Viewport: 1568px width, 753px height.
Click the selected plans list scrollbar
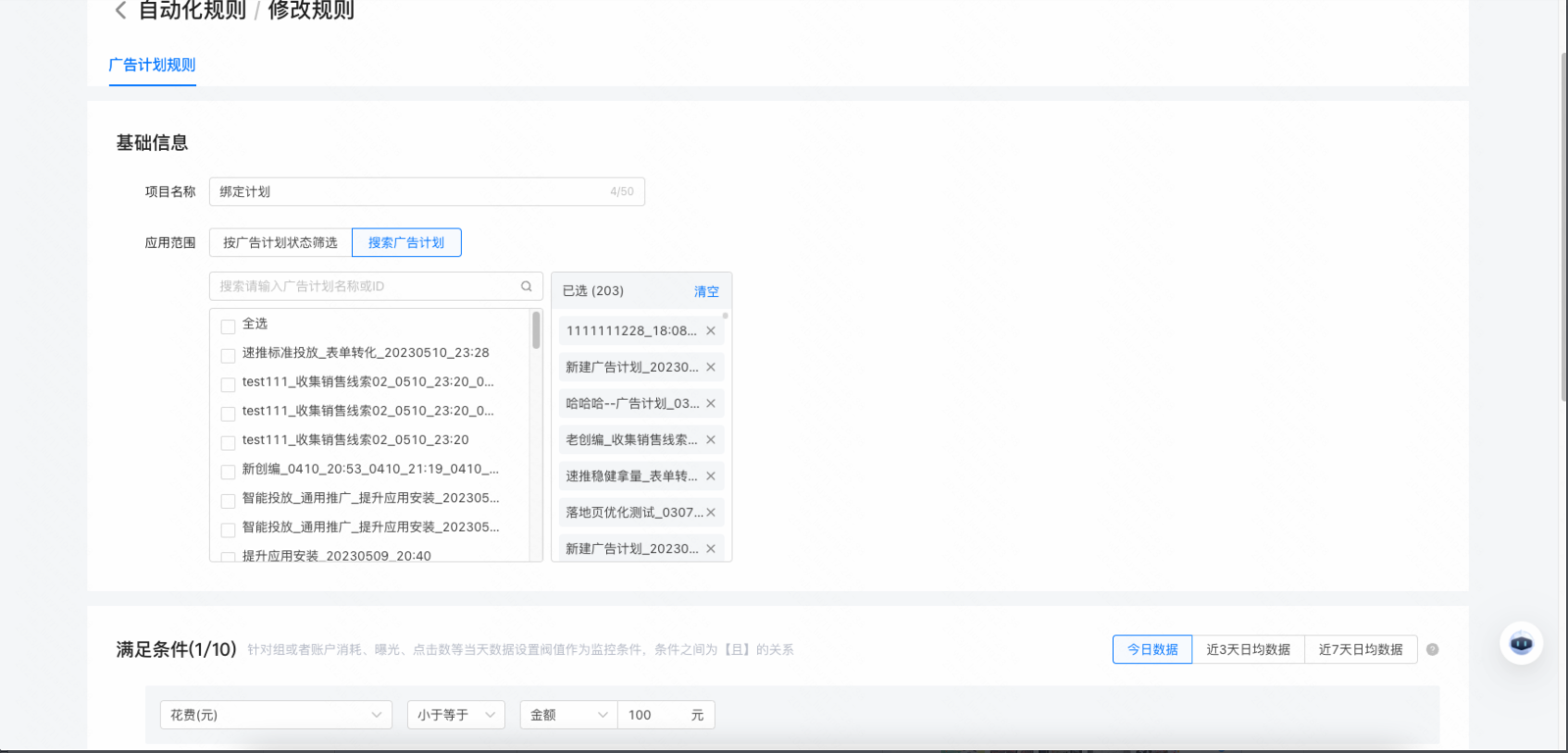tap(725, 316)
